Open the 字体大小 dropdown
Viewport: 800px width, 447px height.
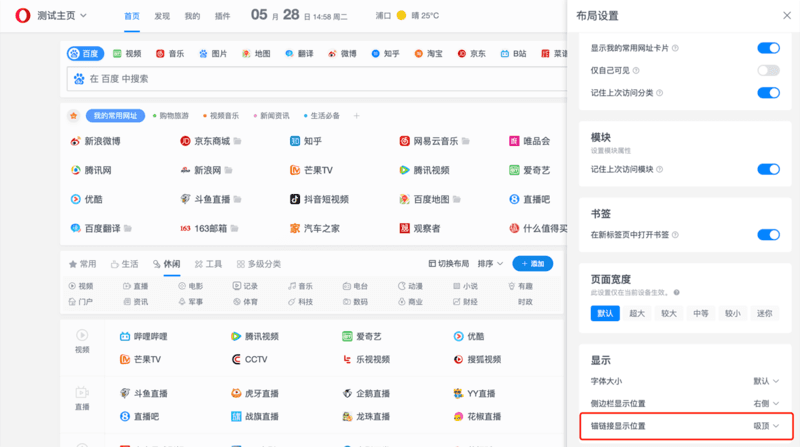(x=766, y=381)
